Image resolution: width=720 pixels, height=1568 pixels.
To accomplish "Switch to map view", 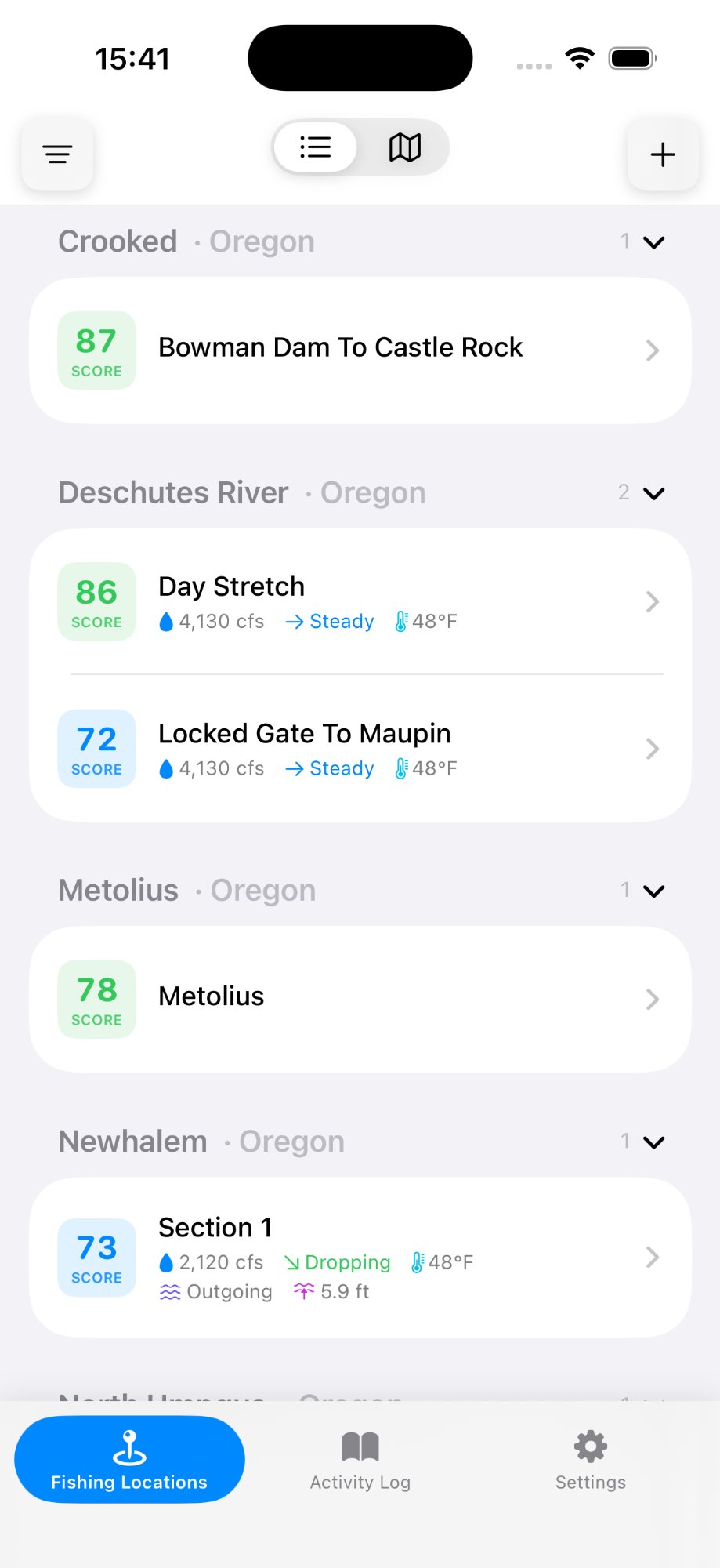I will pos(405,147).
